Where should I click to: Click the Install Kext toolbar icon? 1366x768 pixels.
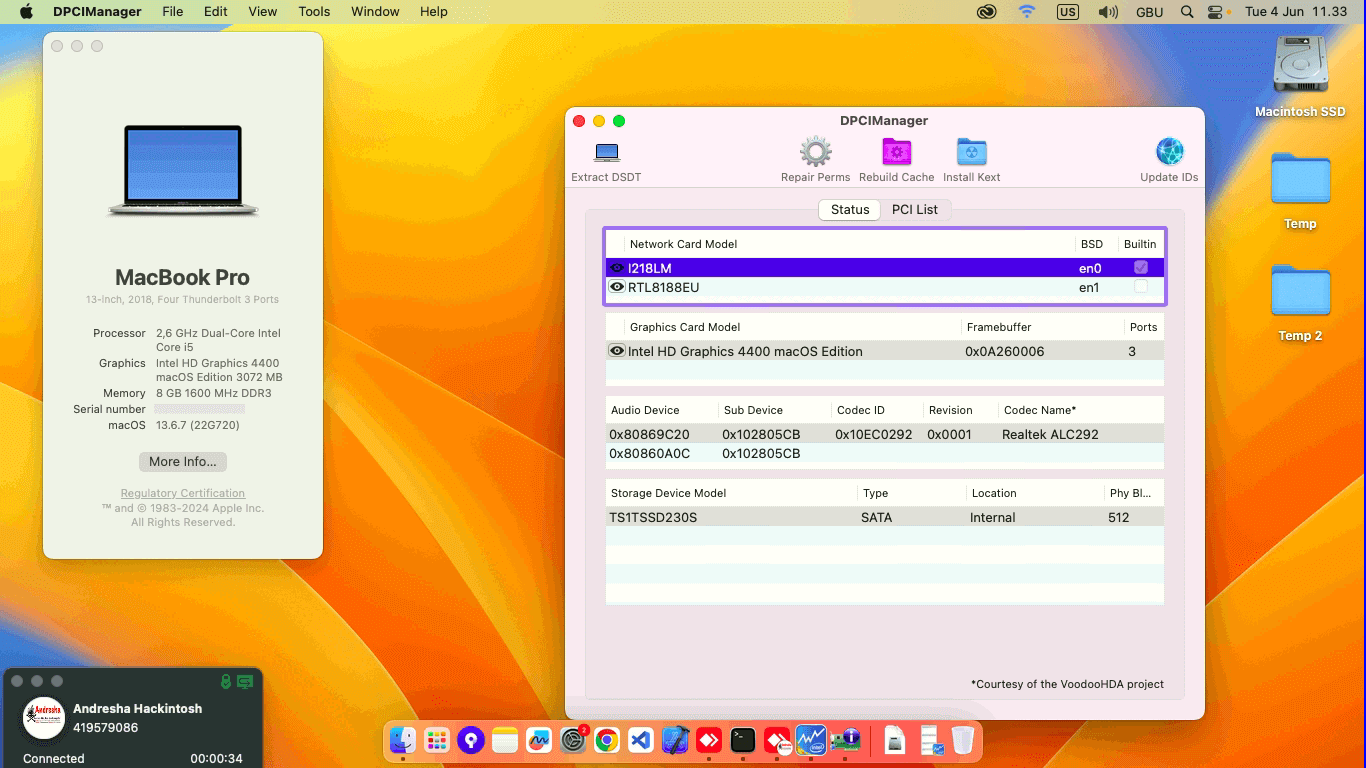point(971,152)
